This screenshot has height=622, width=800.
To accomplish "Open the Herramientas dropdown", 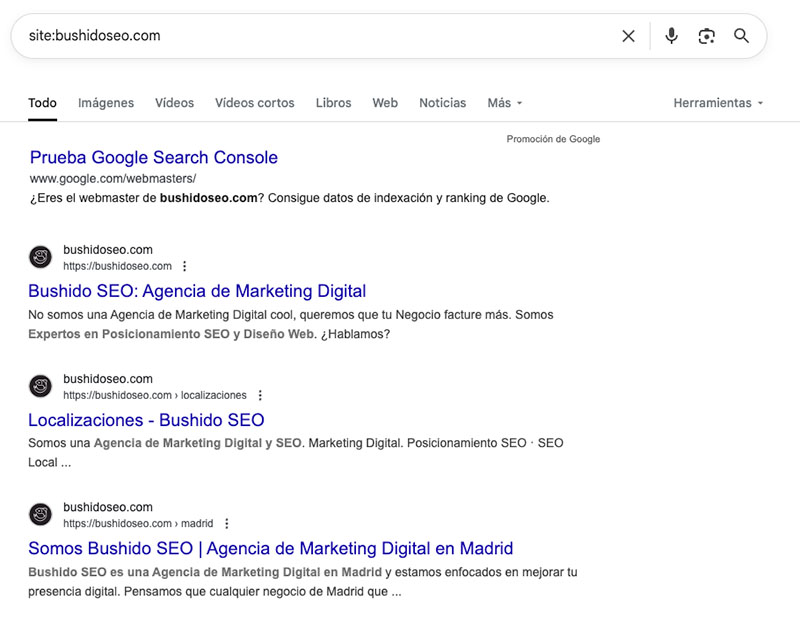I will tap(716, 103).
